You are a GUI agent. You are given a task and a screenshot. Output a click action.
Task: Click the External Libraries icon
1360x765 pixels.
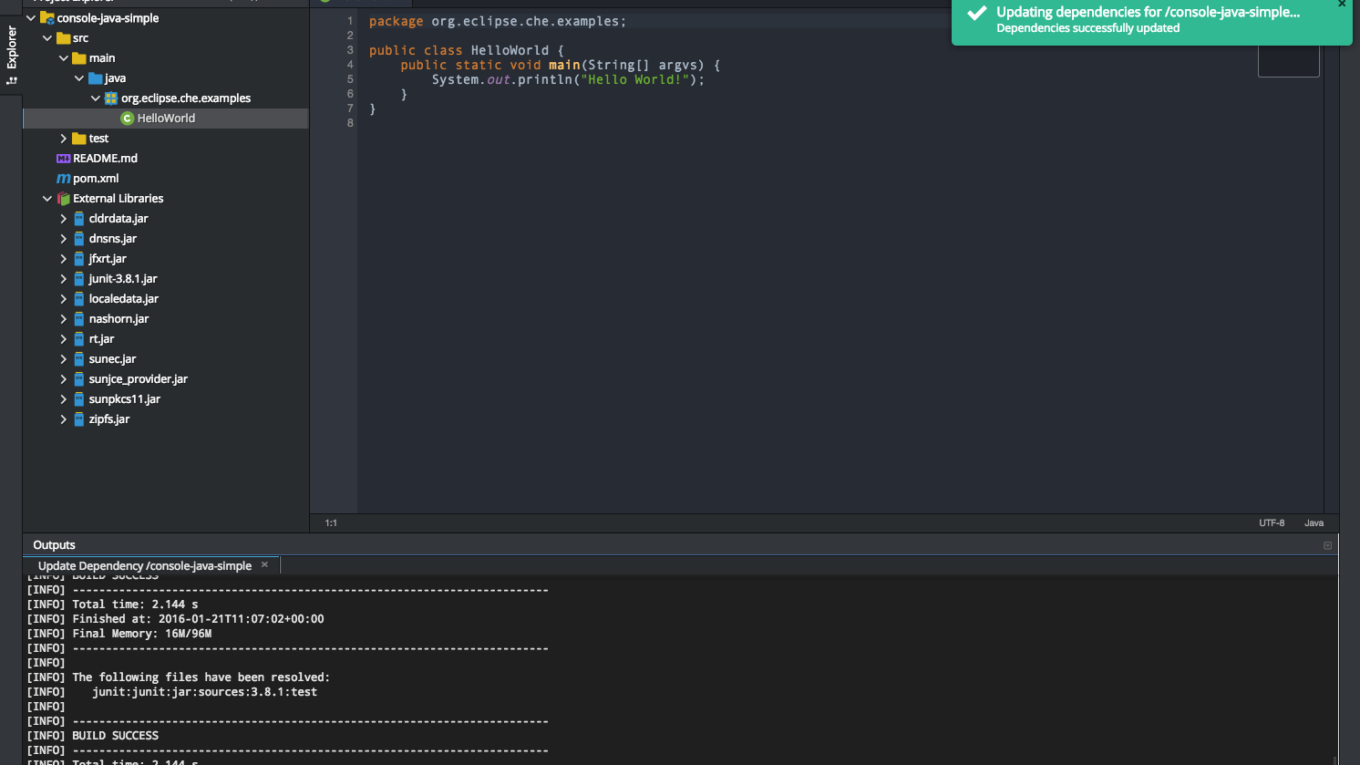pos(63,198)
